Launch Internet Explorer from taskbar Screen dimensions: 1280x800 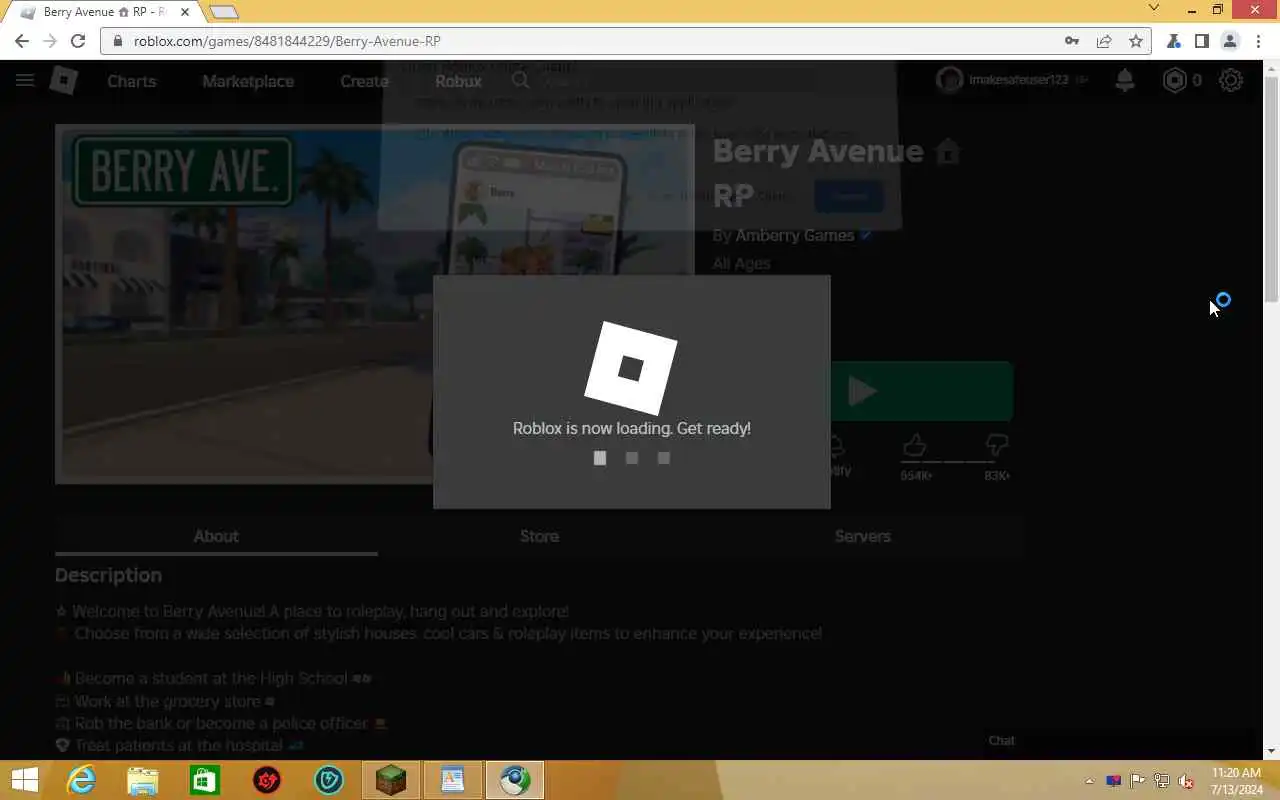pos(81,780)
